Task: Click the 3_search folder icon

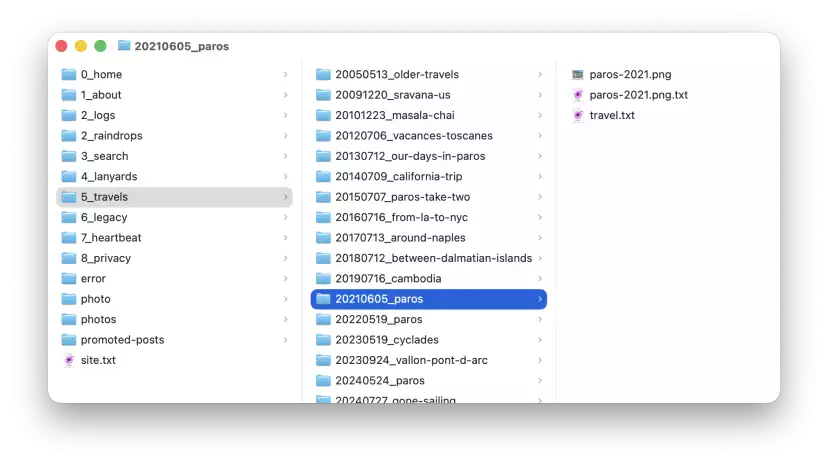Action: 69,156
